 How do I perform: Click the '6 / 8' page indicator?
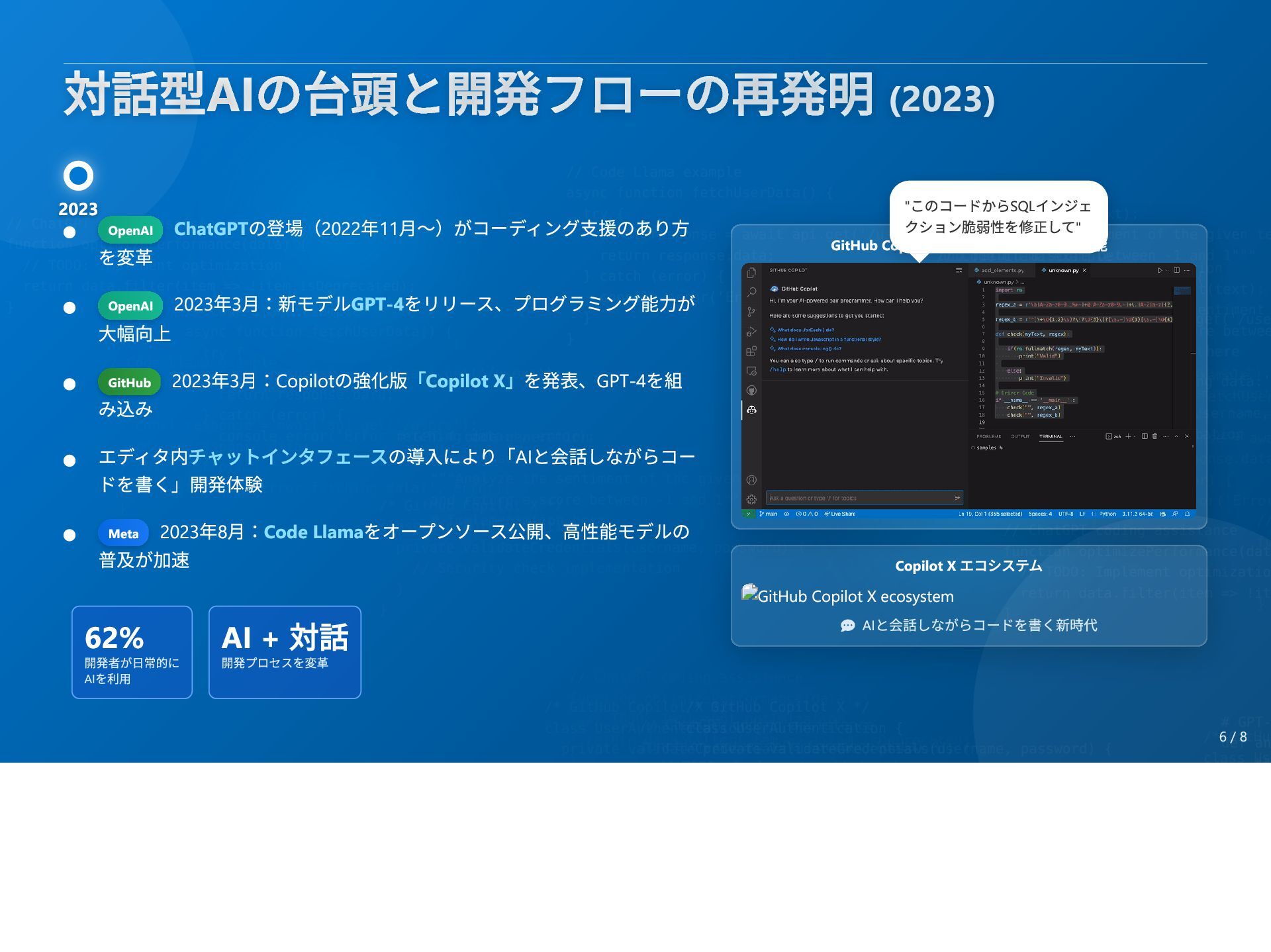coord(1233,737)
